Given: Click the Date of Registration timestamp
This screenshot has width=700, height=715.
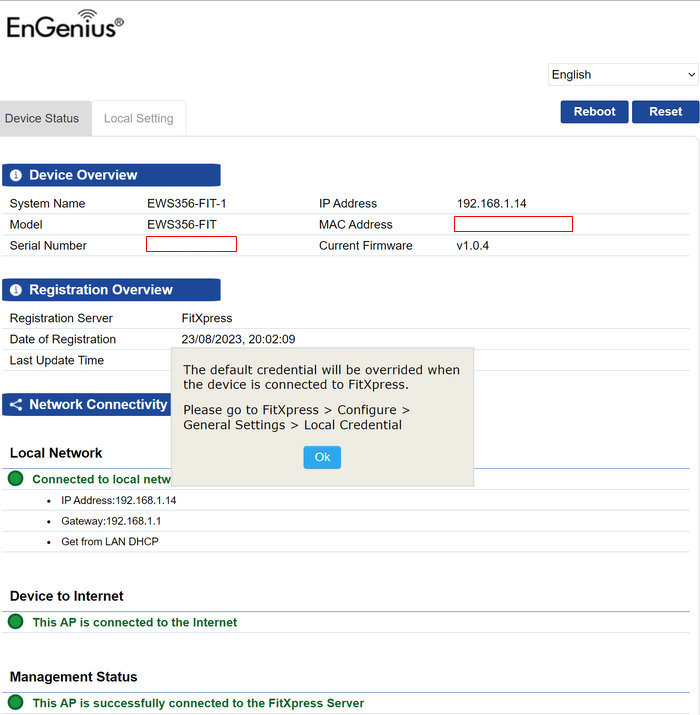Looking at the screenshot, I should click(238, 340).
